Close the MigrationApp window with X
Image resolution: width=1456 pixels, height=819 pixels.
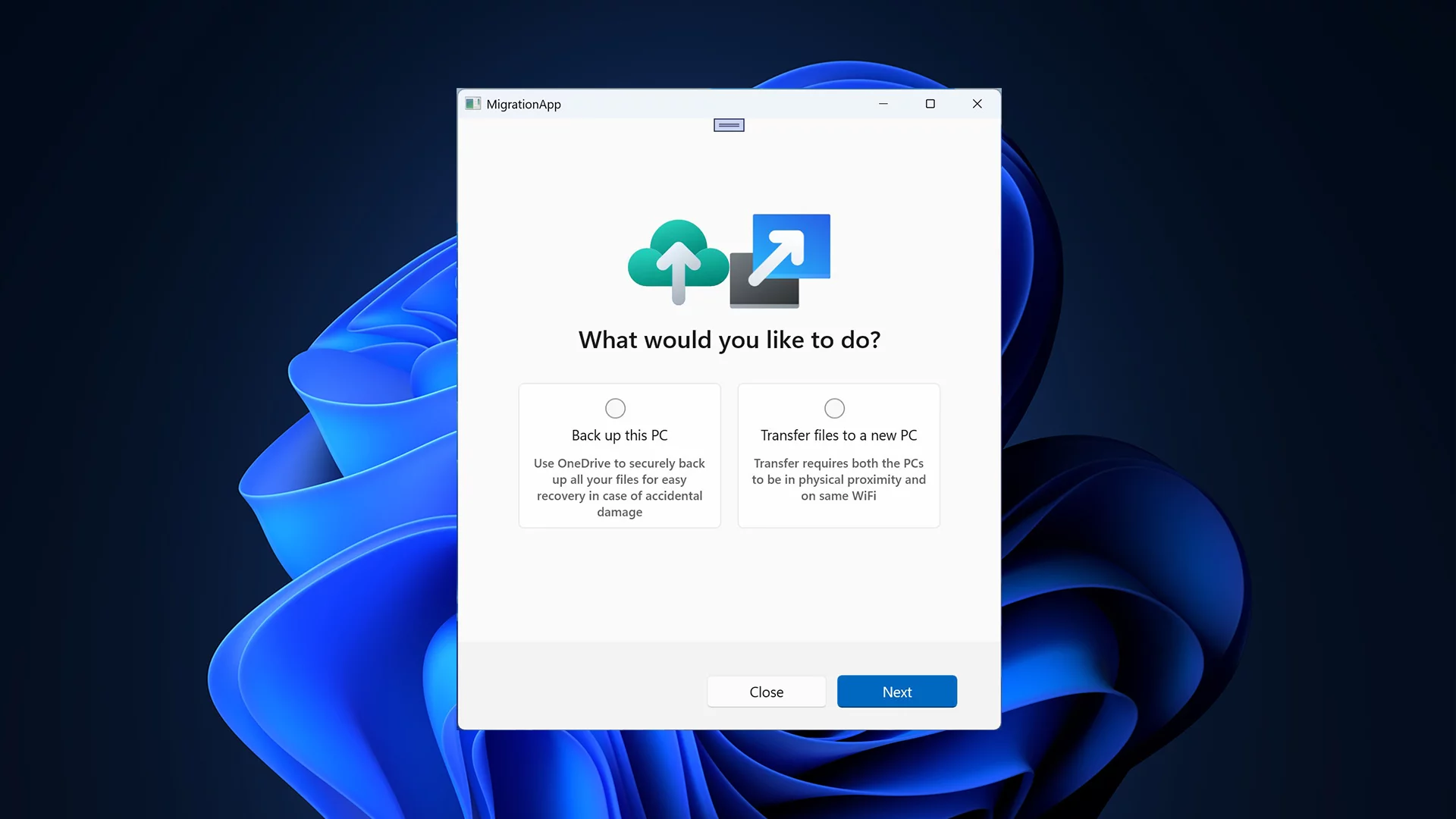[x=977, y=104]
